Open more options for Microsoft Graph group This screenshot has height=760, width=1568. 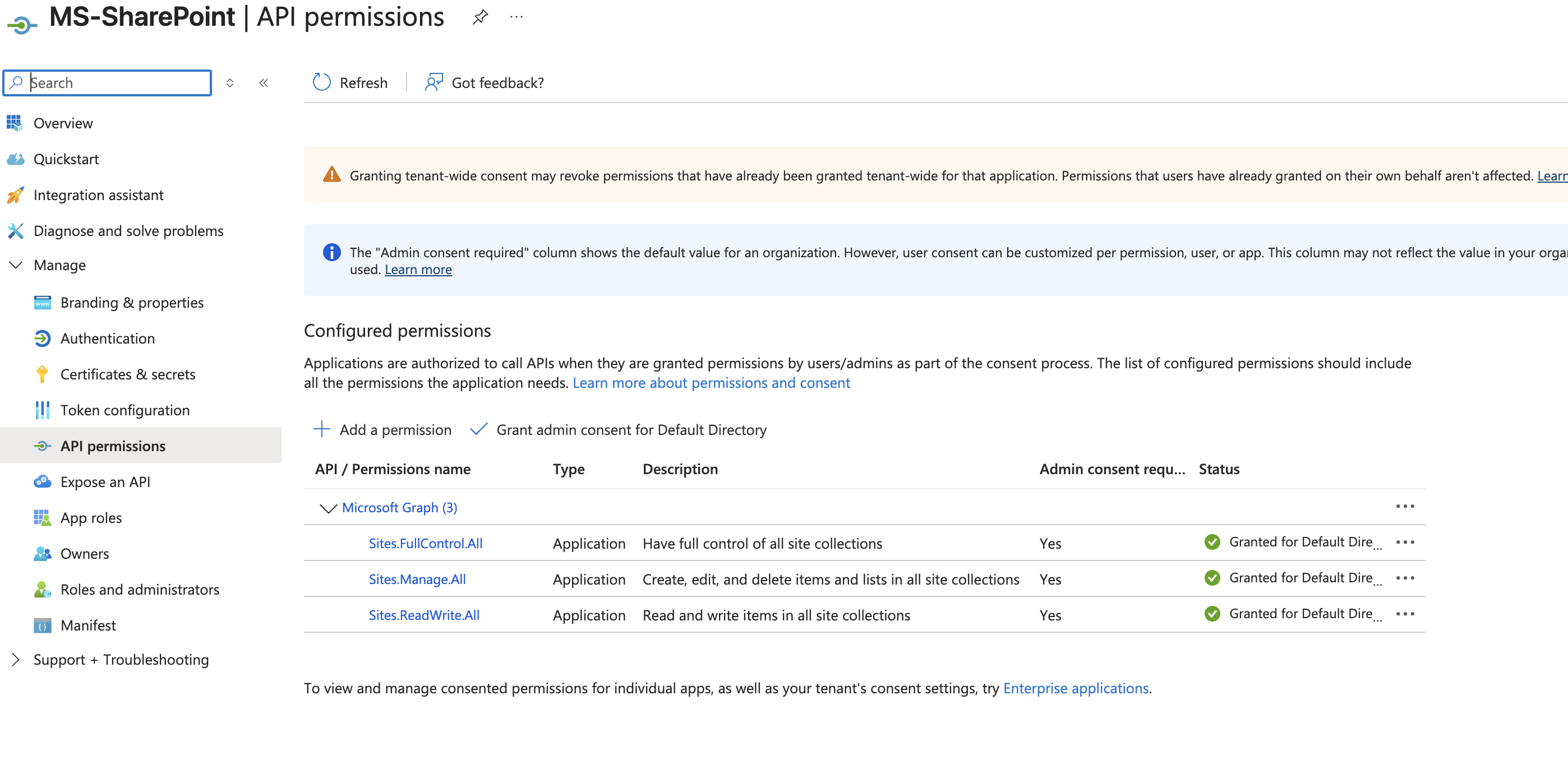click(x=1404, y=506)
